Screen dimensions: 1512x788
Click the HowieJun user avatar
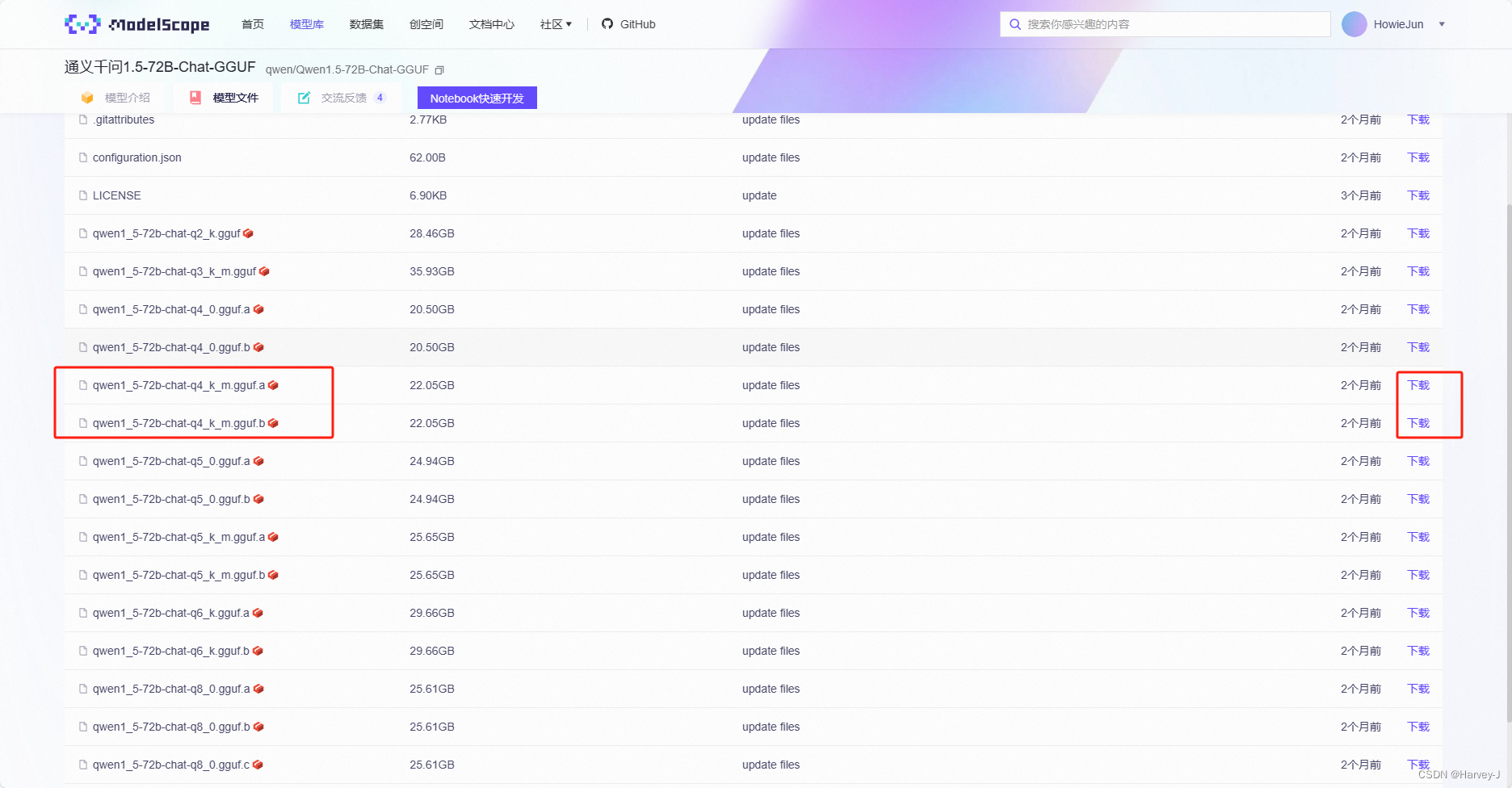pos(1354,24)
